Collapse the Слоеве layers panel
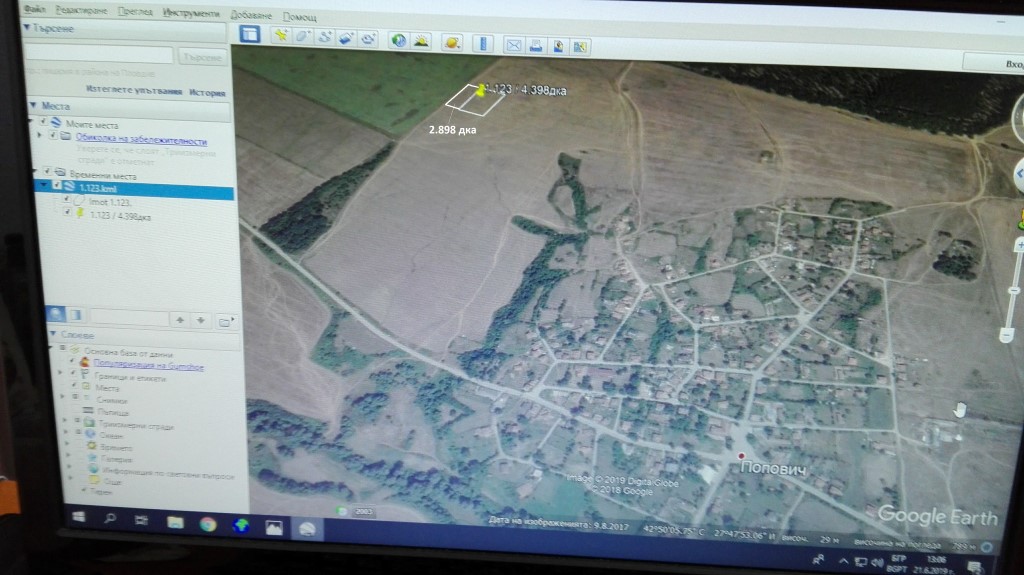The height and width of the screenshot is (575, 1024). (x=51, y=335)
